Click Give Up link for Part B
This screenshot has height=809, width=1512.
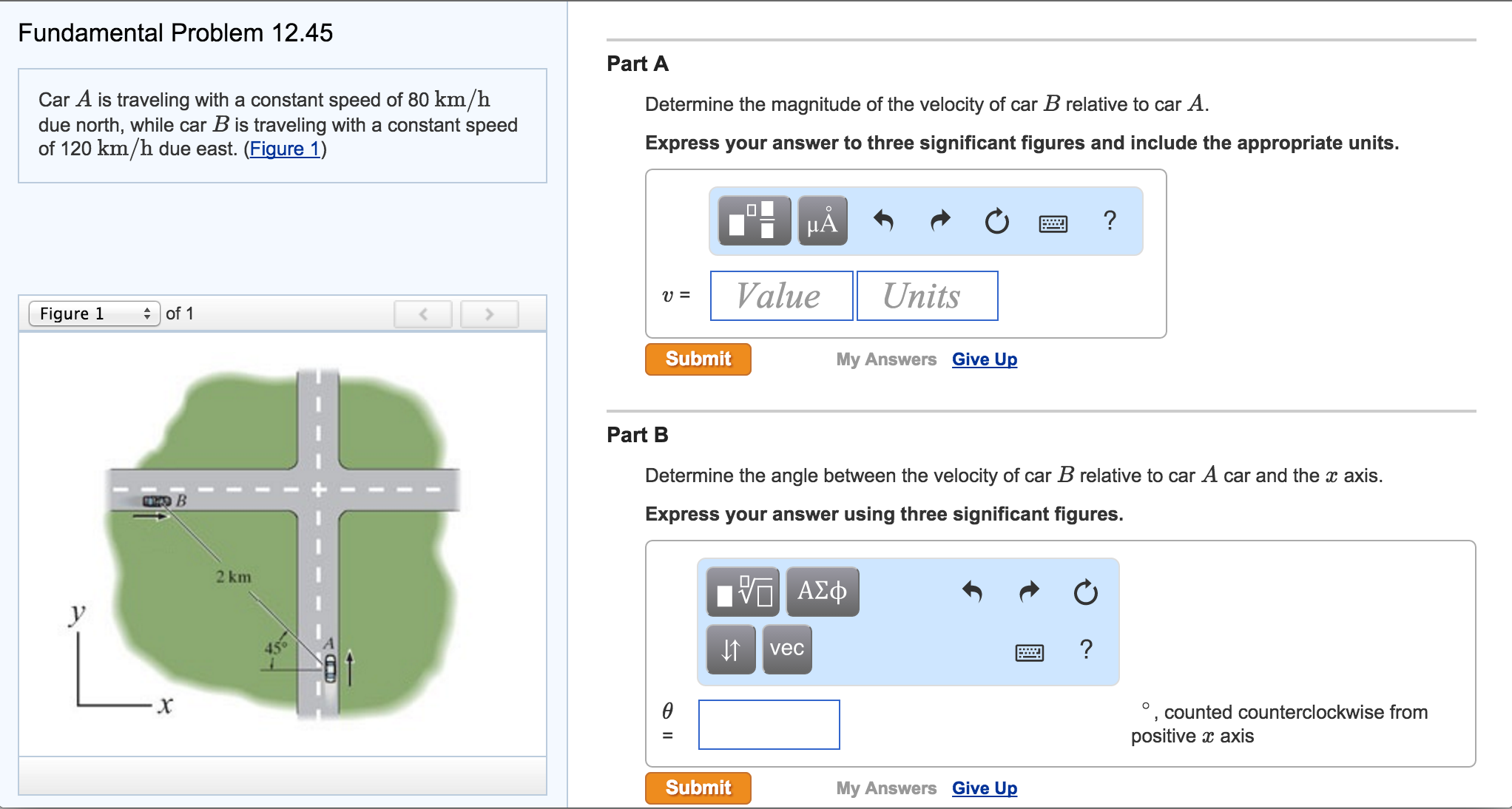[984, 788]
